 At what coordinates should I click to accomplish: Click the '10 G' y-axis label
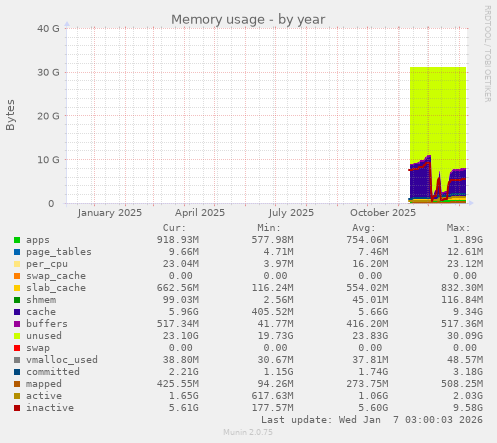click(x=48, y=160)
